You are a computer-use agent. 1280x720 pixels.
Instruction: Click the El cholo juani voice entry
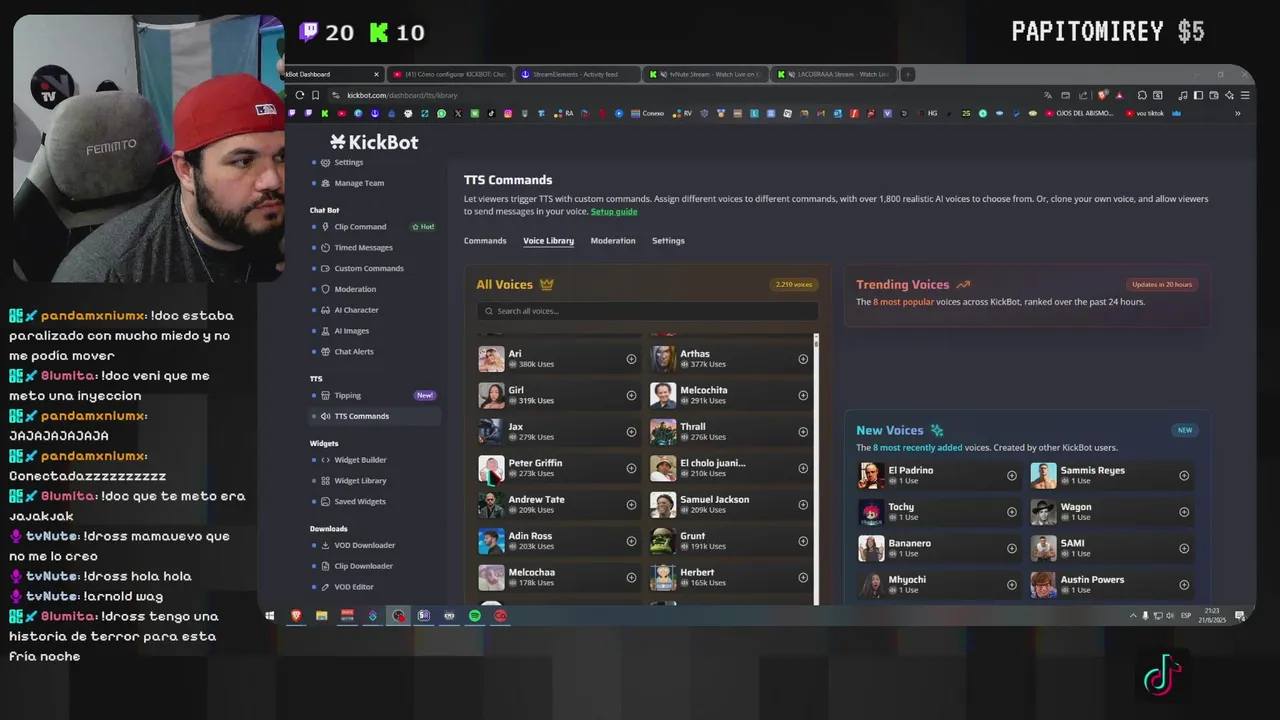coord(732,468)
